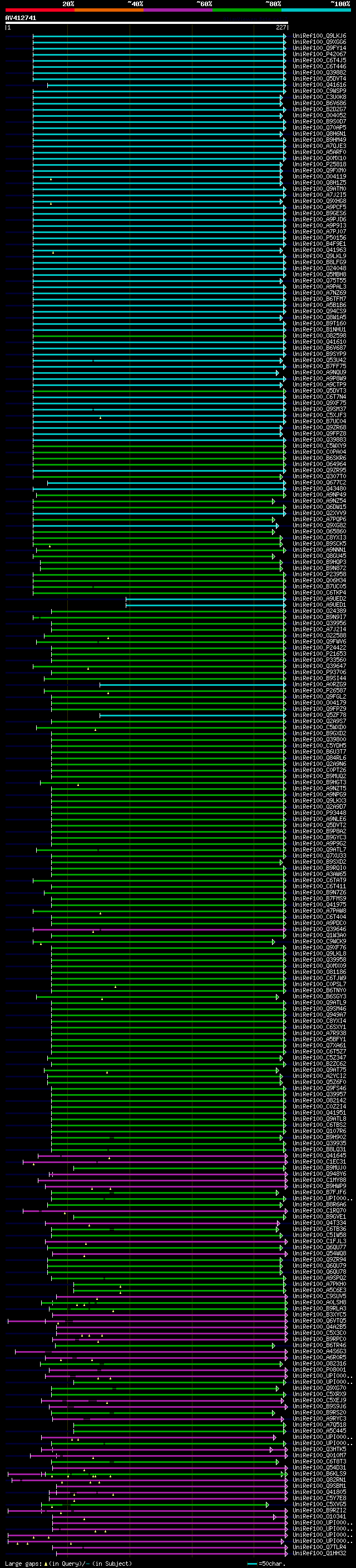Click the label UniRef100_Q9XG70
356x1568 pixels.
pyautogui.click(x=319, y=1388)
